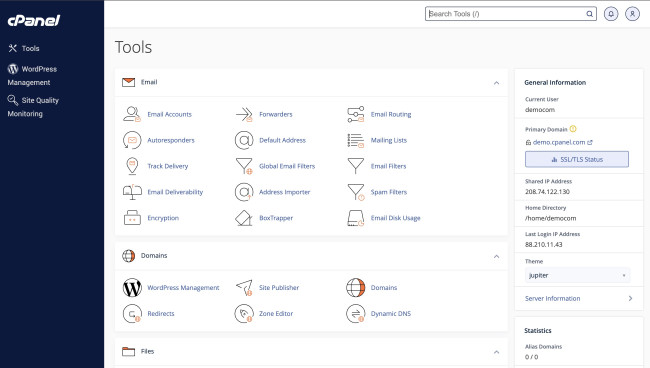Open the Dynamic DNS icon

click(356, 314)
